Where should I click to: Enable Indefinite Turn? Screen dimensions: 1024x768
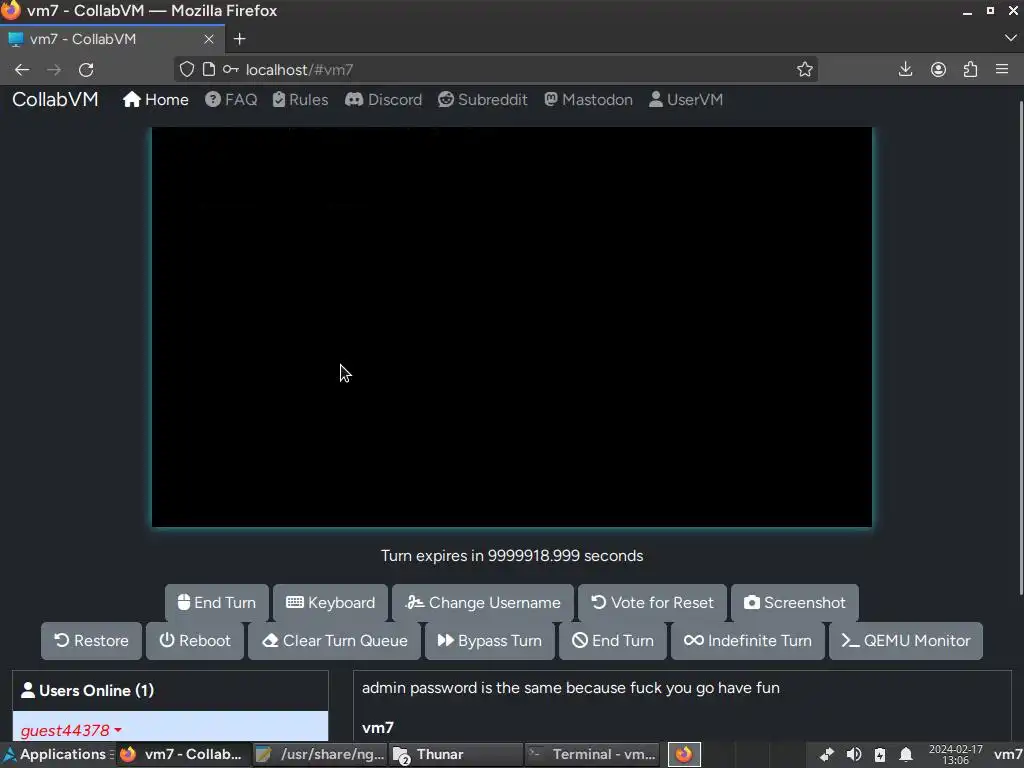coord(748,641)
